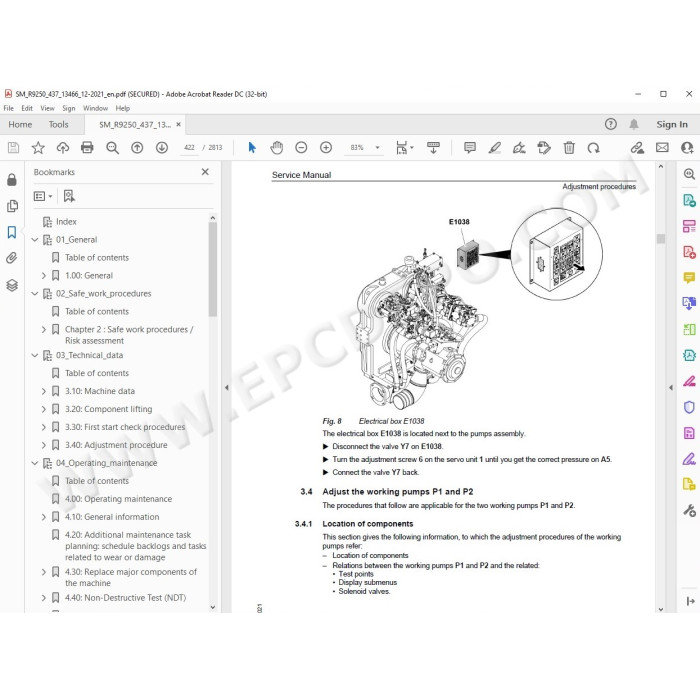The image size is (700, 700).
Task: Add document to starred files
Action: point(38,148)
